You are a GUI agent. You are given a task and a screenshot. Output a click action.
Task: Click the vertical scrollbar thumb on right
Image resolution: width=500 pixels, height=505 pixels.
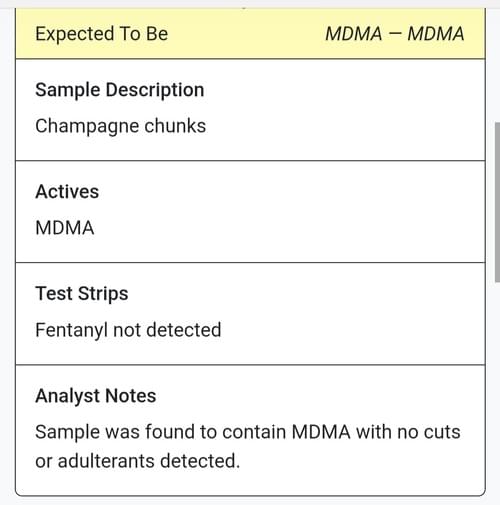tap(497, 202)
